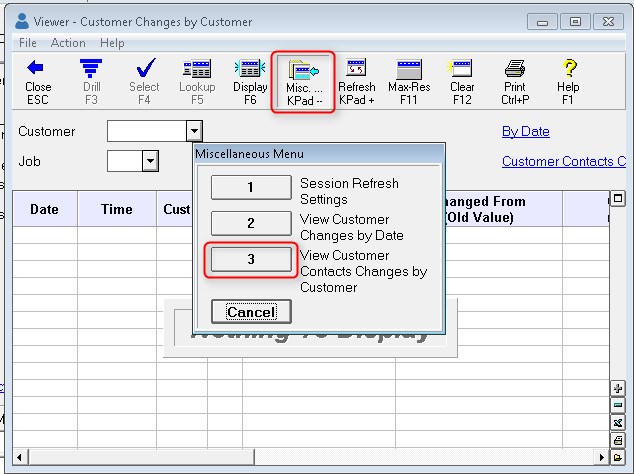Click the Drill F3 filter icon
The height and width of the screenshot is (474, 634).
[x=91, y=70]
